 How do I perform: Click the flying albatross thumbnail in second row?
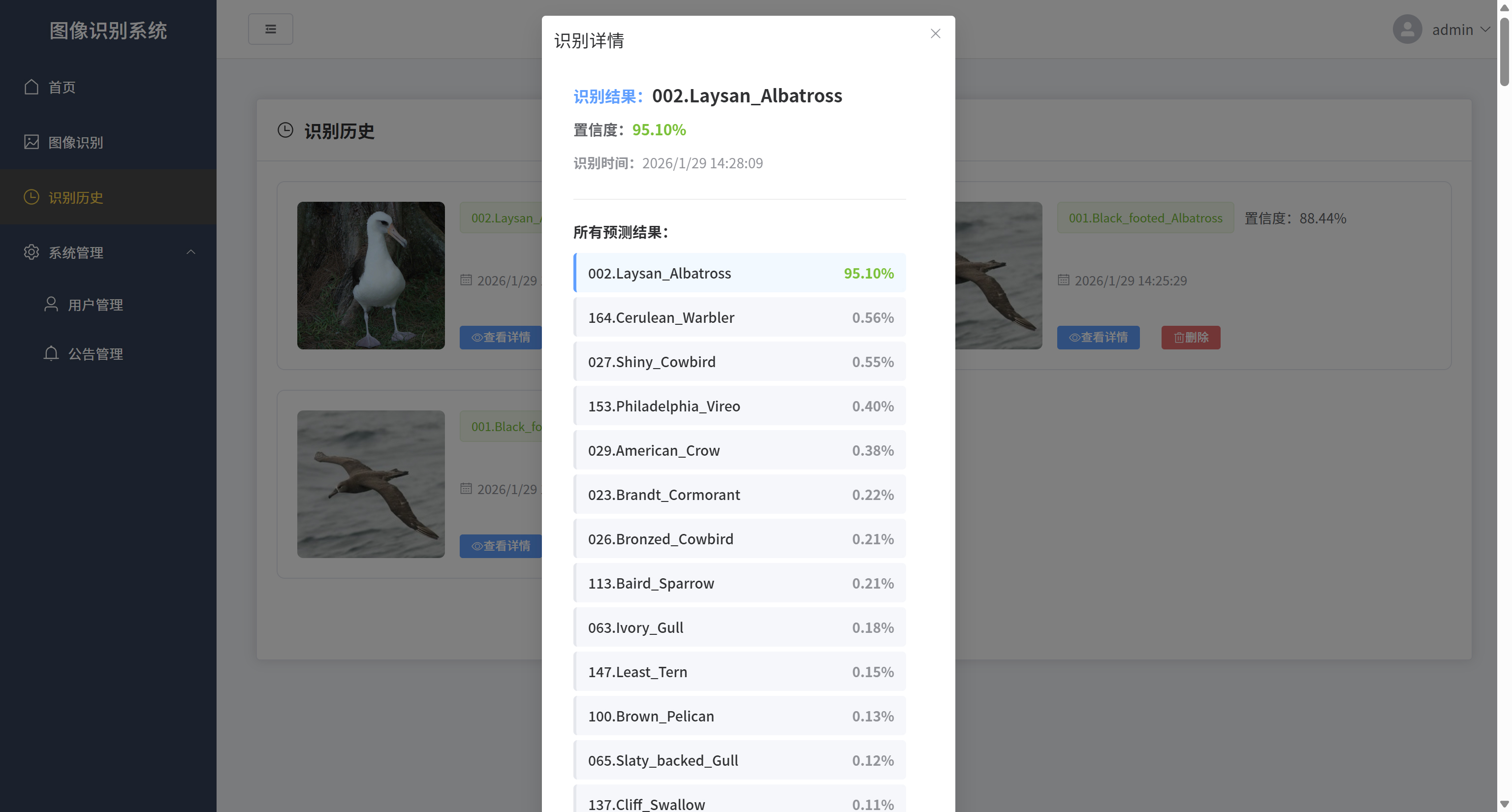point(370,483)
